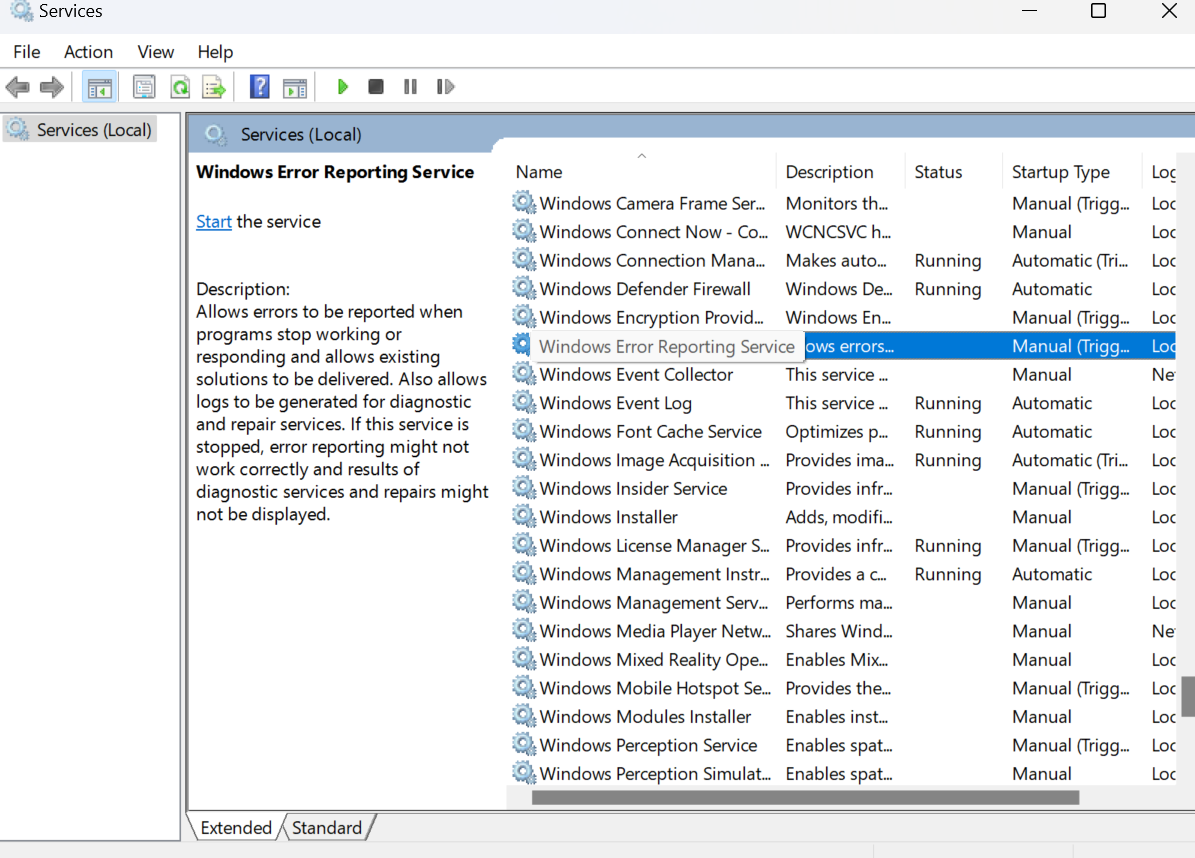The image size is (1195, 858).
Task: Click the horizontal scrollbar thumb
Action: pyautogui.click(x=806, y=798)
